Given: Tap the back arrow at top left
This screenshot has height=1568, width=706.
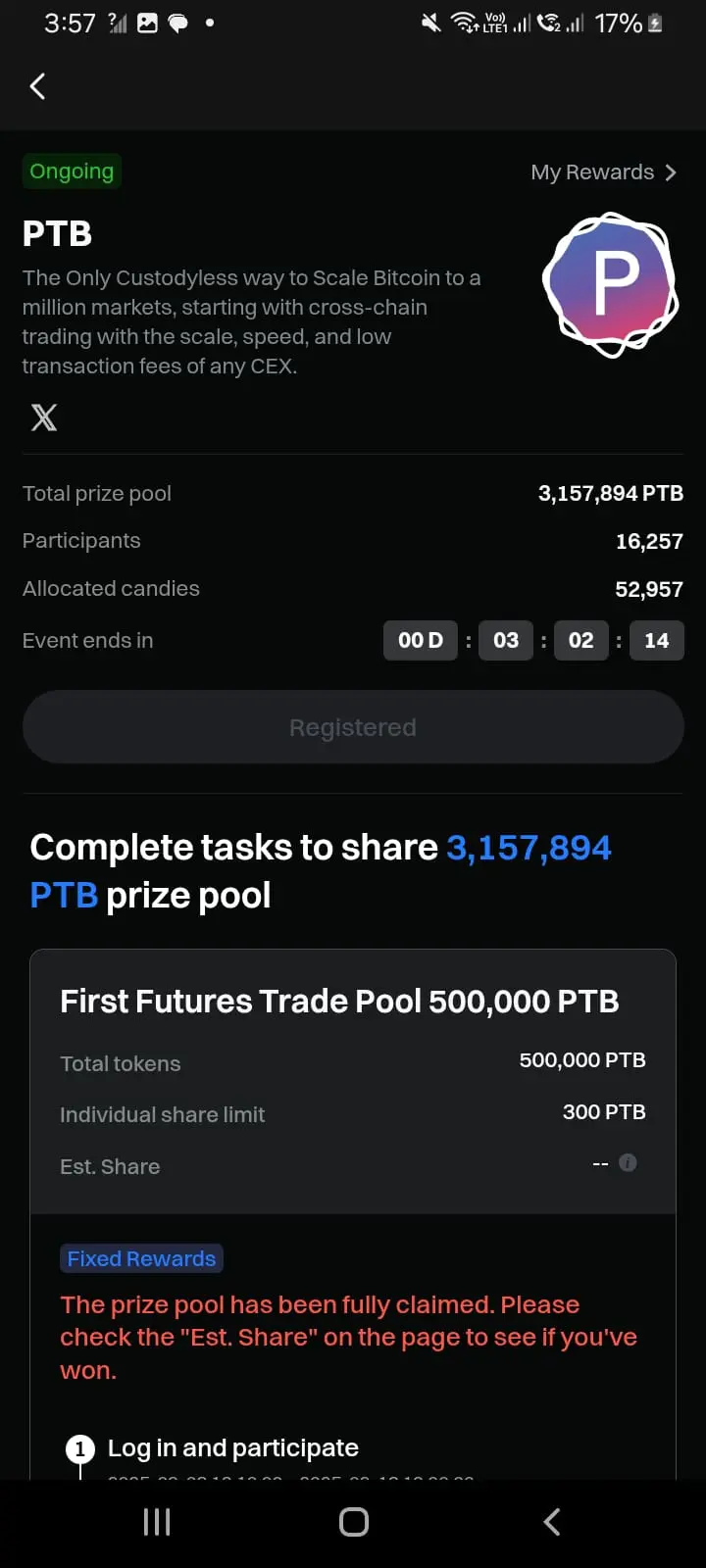Looking at the screenshot, I should [x=37, y=86].
